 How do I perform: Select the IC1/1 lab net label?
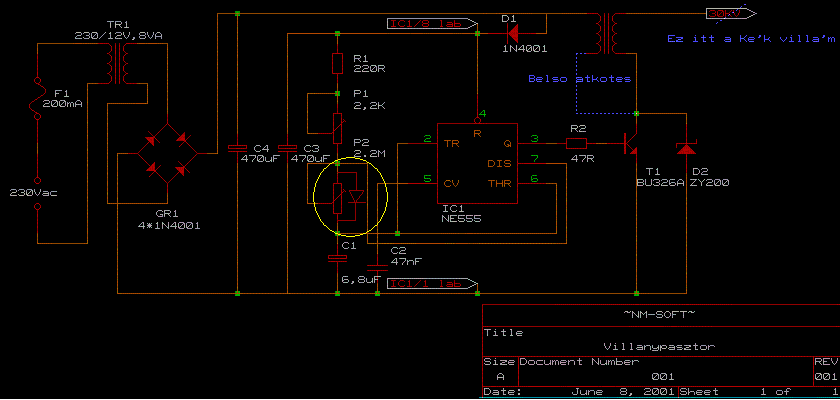(432, 283)
